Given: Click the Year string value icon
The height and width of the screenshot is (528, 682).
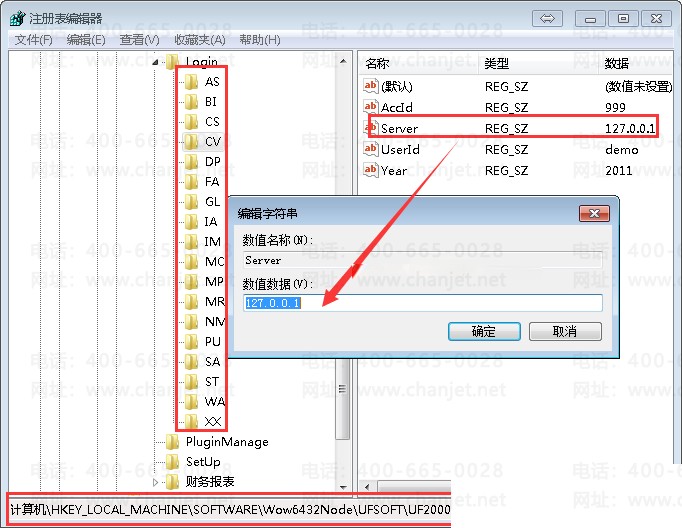Looking at the screenshot, I should click(371, 170).
